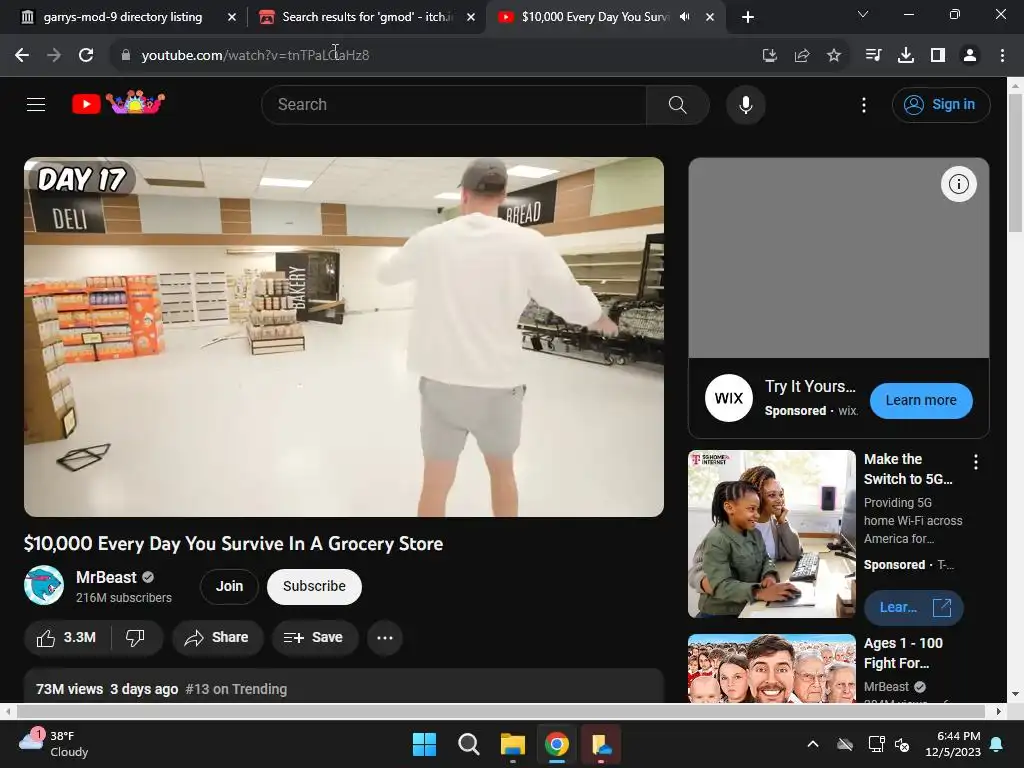Image resolution: width=1024 pixels, height=768 pixels.
Task: Open the clock showing 6:44 PM
Action: [953, 744]
